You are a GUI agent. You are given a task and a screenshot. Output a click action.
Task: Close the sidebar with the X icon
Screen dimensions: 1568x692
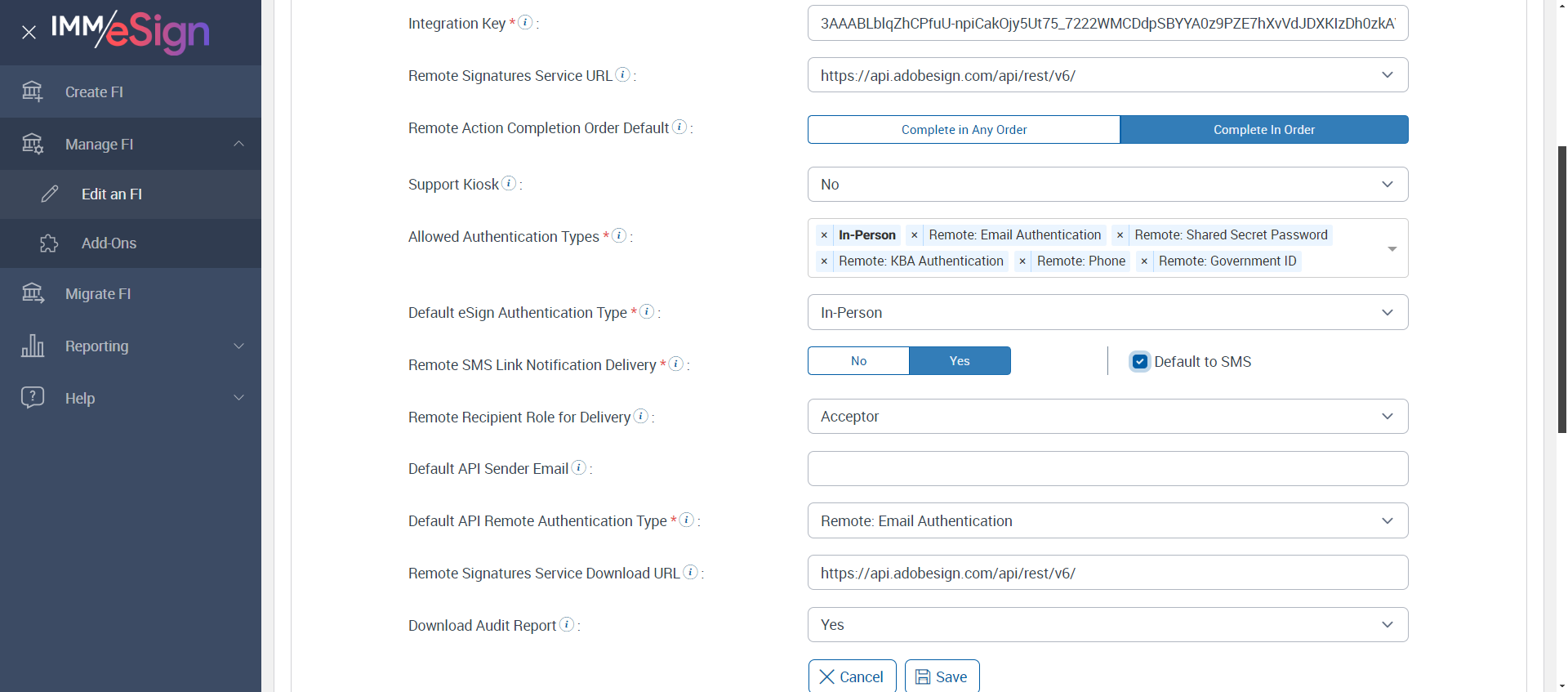click(29, 33)
